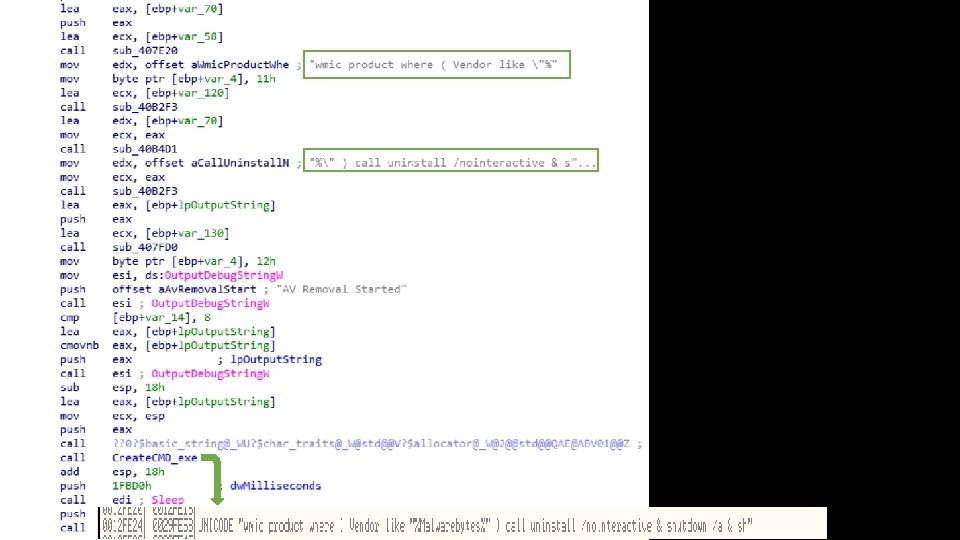Click the "AV Removal Started" comment
The width and height of the screenshot is (960, 540).
(342, 289)
